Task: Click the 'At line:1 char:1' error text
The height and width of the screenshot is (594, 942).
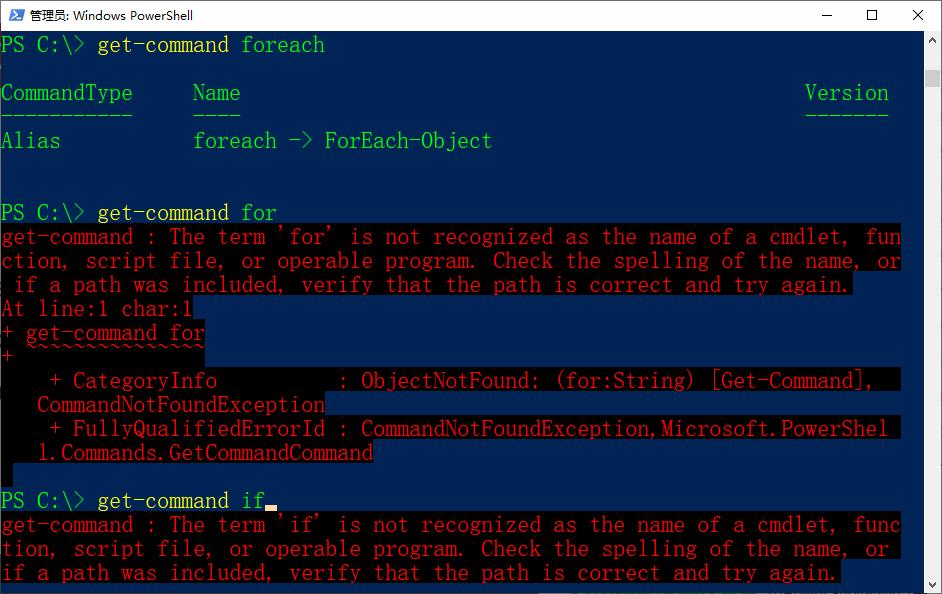Action: tap(97, 309)
